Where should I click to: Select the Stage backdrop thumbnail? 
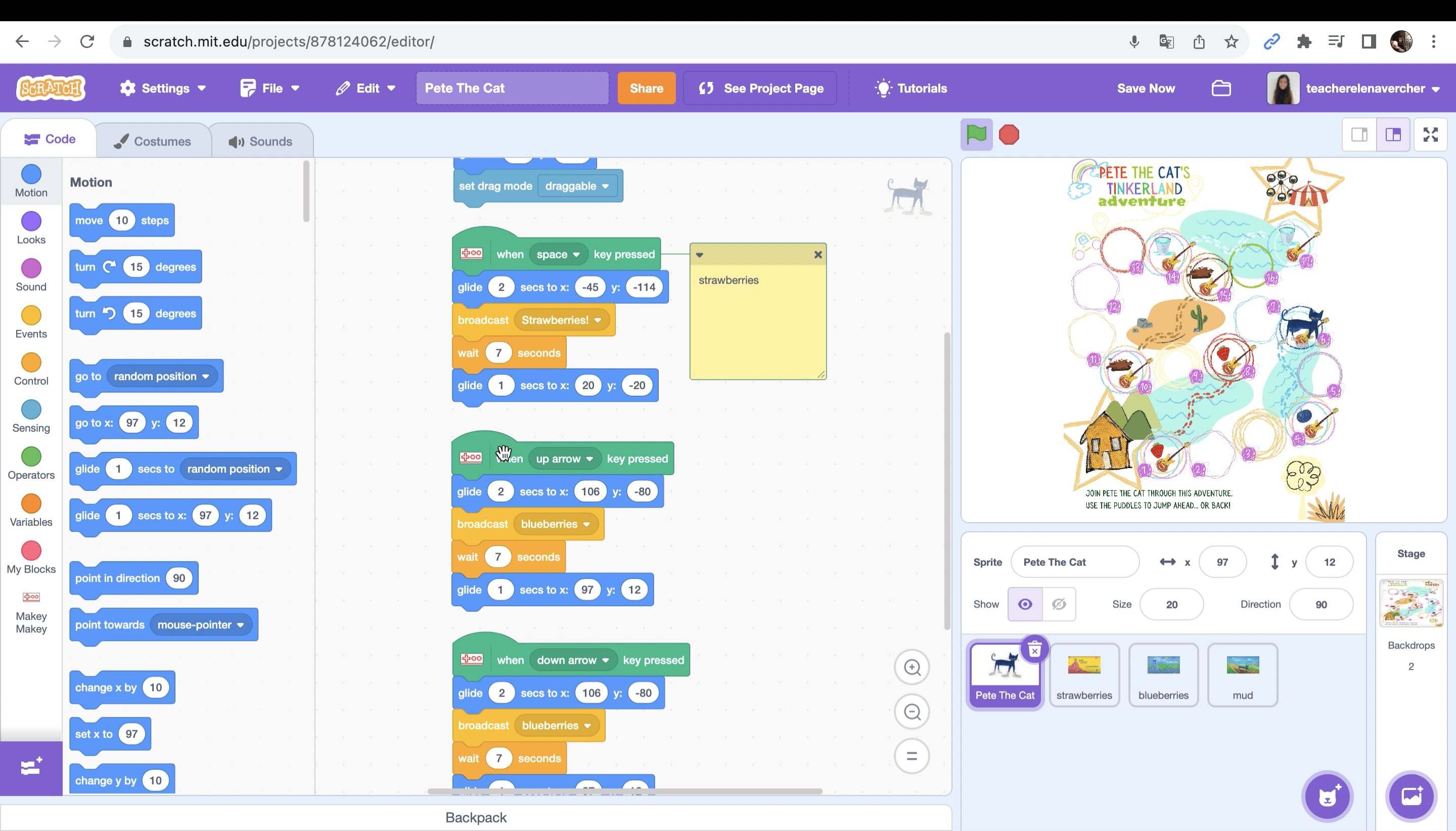(1411, 603)
